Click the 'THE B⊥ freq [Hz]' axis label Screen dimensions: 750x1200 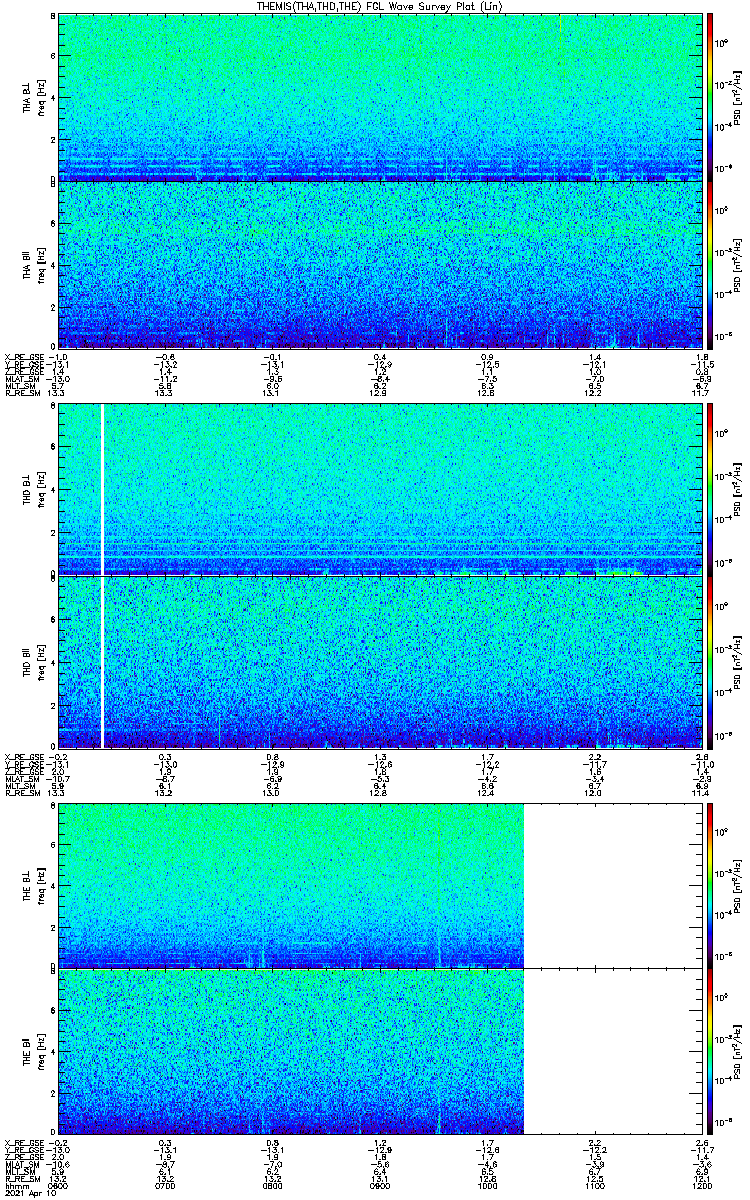(33, 885)
